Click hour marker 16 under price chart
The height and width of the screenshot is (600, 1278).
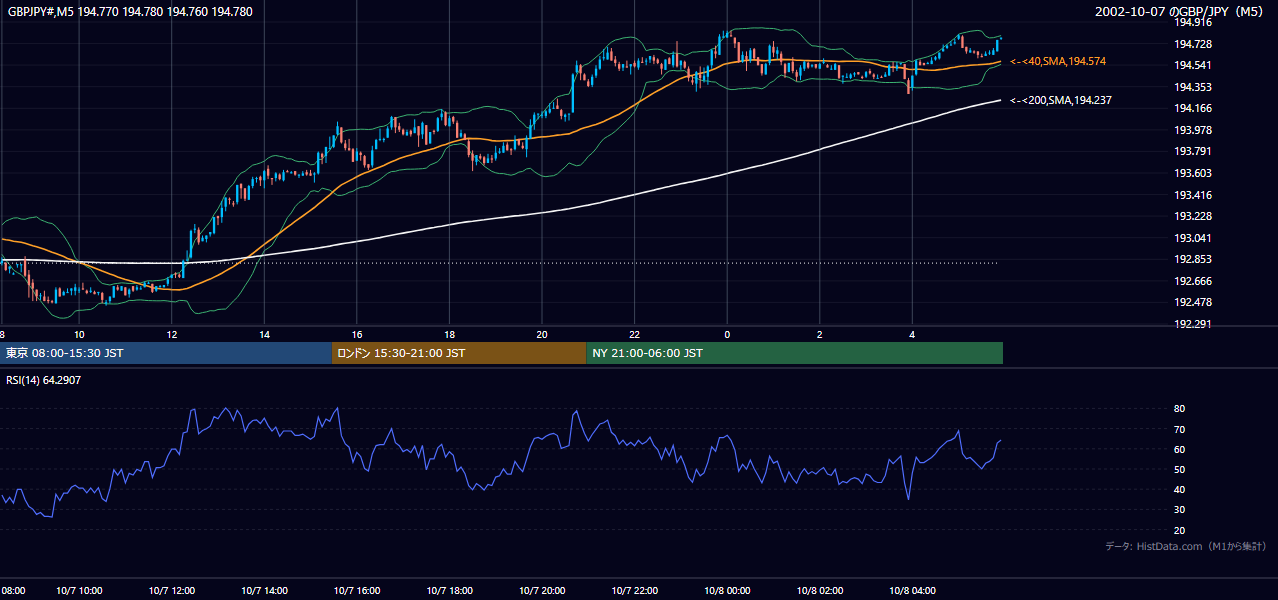click(357, 334)
